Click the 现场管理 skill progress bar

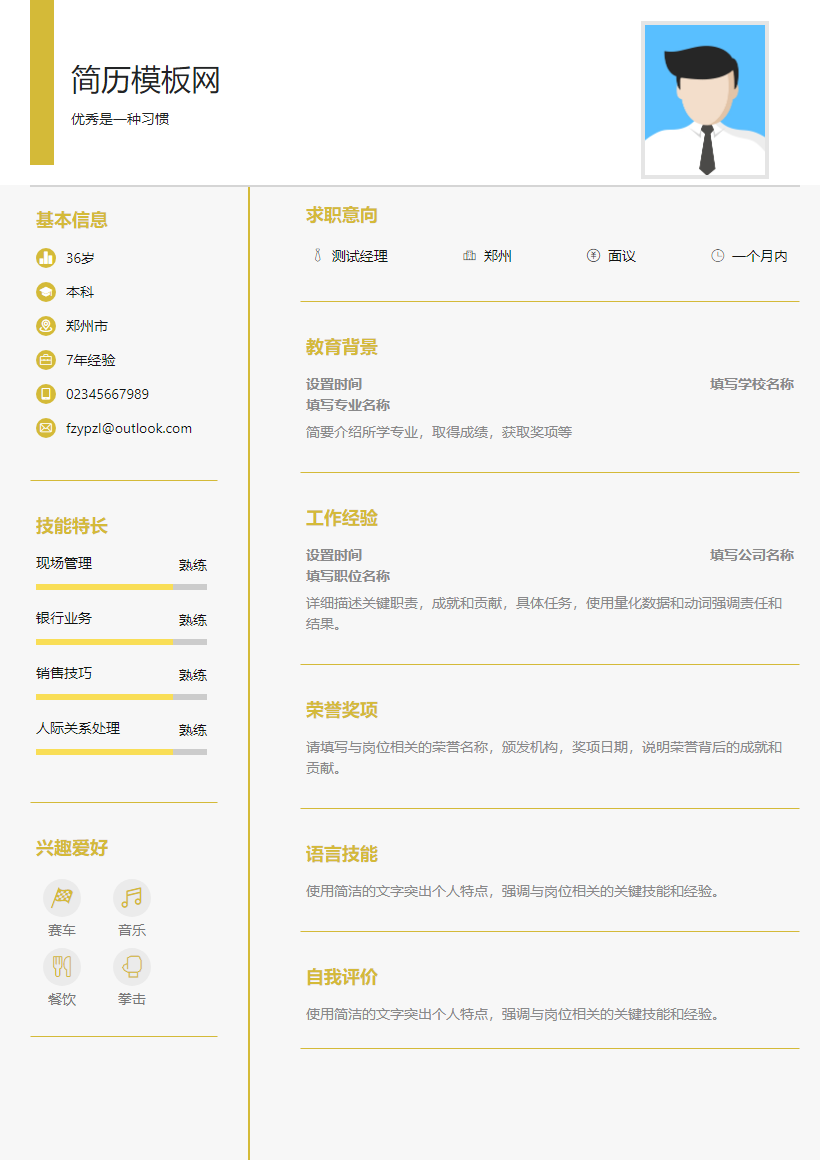point(120,584)
